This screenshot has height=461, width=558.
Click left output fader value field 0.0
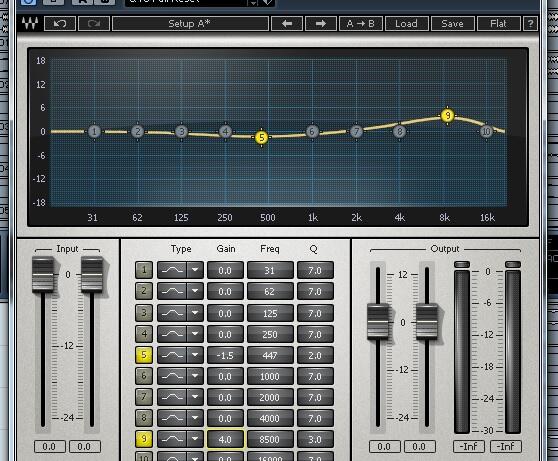click(384, 446)
